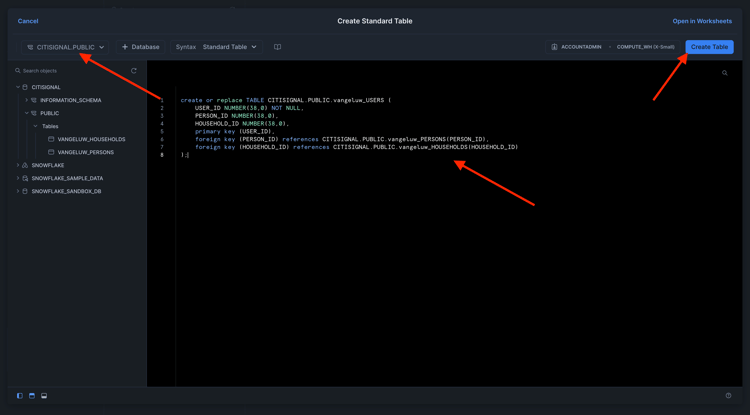The width and height of the screenshot is (750, 415).
Task: Click the add Database button
Action: (x=141, y=47)
